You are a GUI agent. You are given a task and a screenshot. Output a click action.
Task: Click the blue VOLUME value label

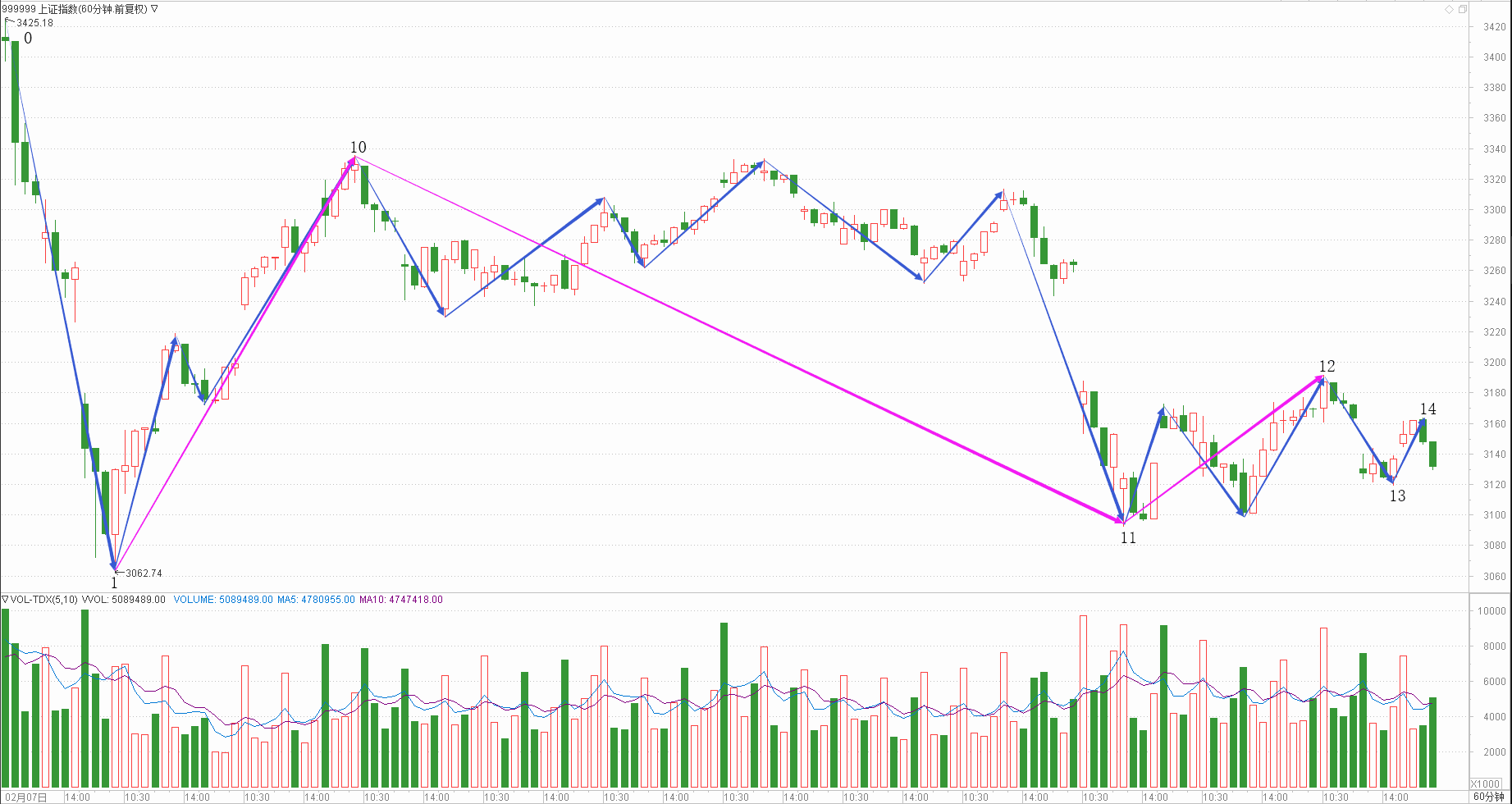[223, 600]
